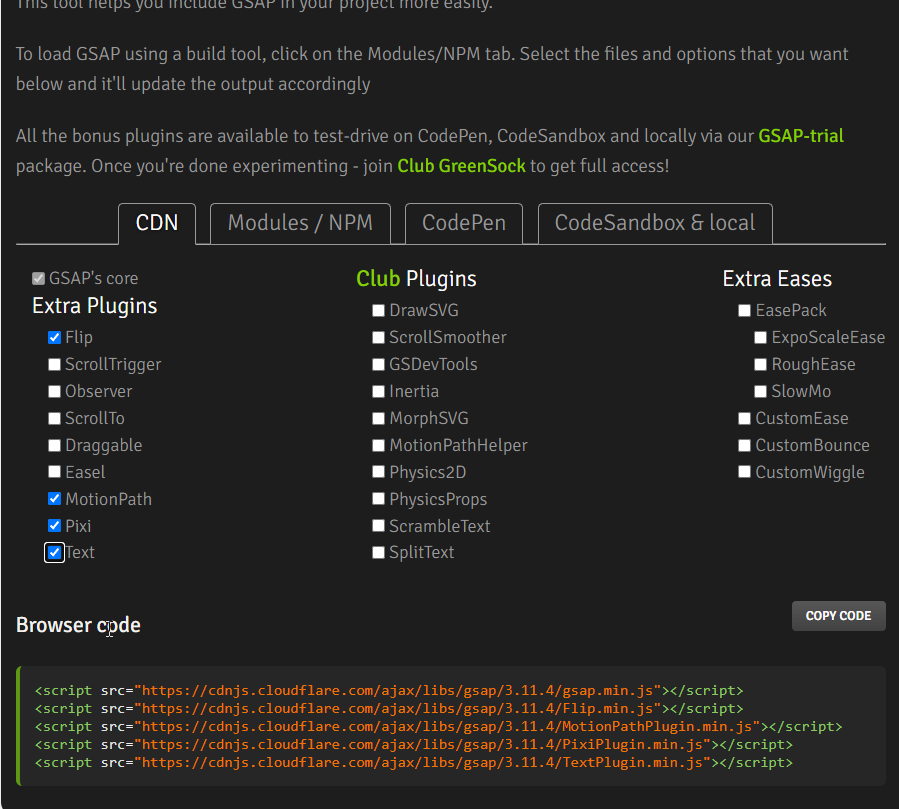Tick the ExpoScaleEase checkbox
The height and width of the screenshot is (809, 899).
point(761,338)
